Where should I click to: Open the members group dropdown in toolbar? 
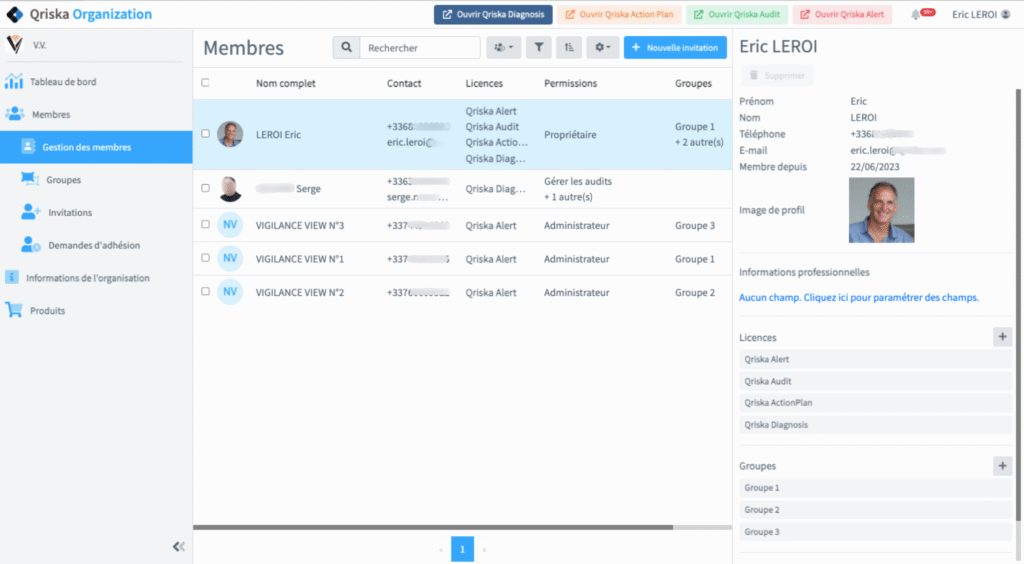tap(504, 48)
